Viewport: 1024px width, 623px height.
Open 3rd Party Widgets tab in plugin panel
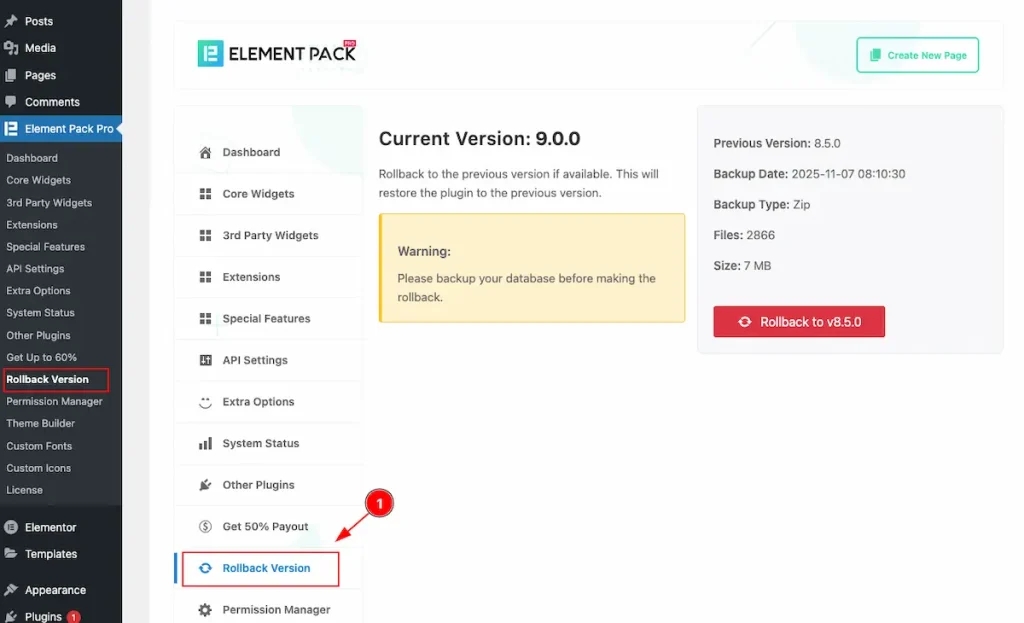coord(270,236)
